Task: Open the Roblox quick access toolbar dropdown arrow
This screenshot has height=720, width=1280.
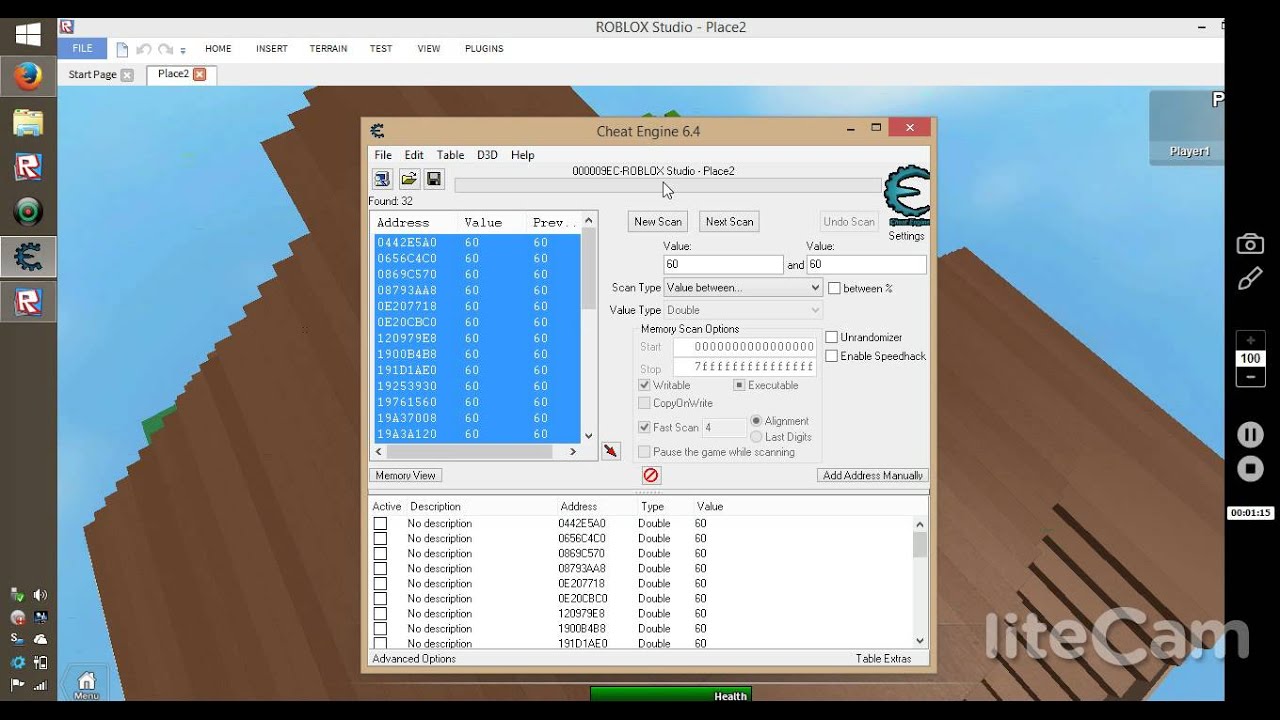Action: (x=183, y=50)
